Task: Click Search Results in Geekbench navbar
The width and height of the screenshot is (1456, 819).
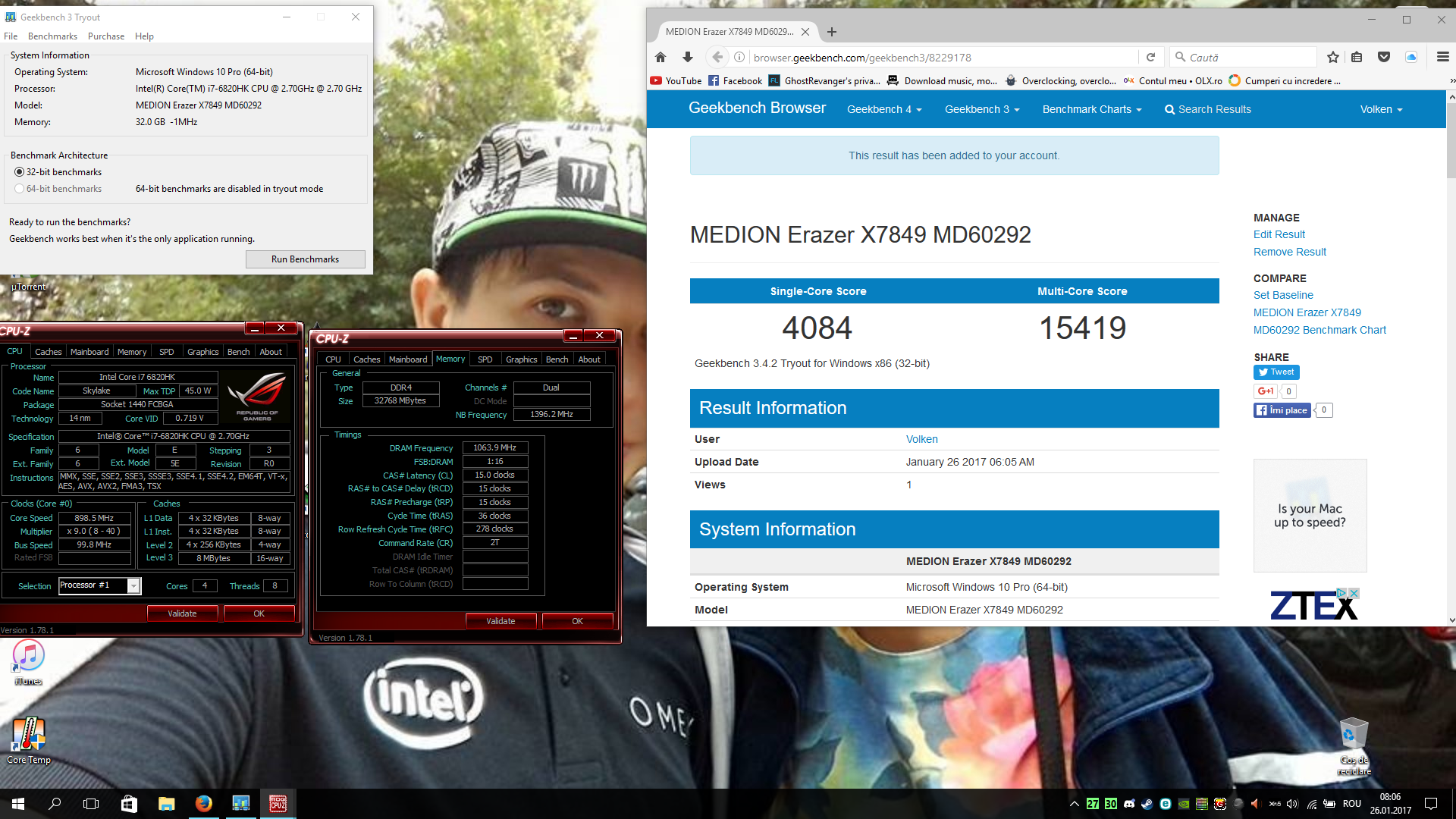Action: coord(1208,109)
